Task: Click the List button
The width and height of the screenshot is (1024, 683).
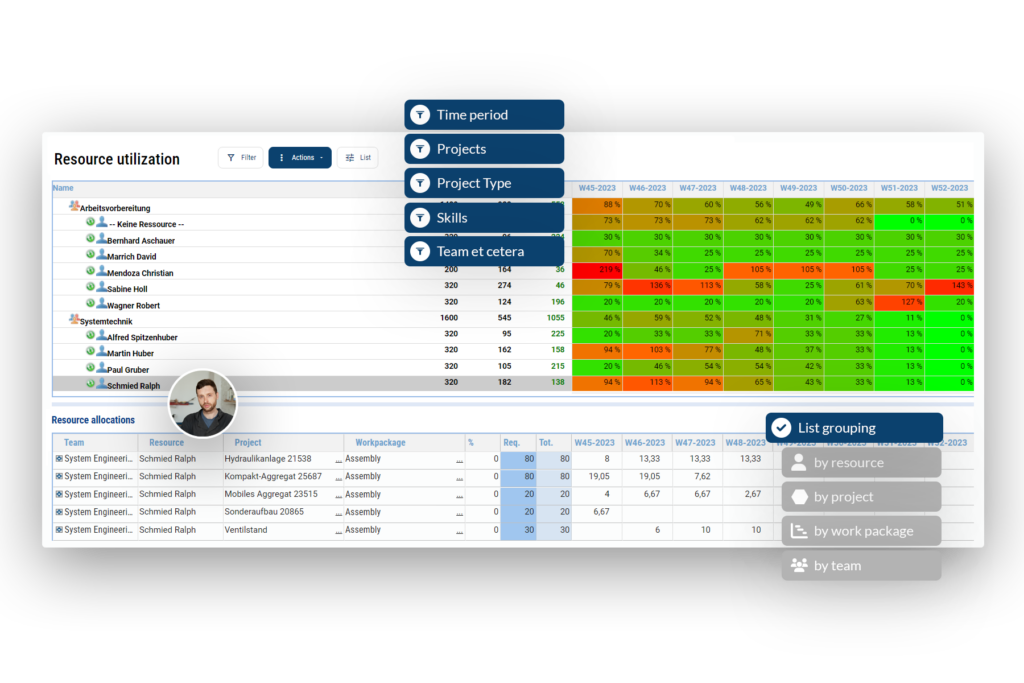Action: pos(357,157)
